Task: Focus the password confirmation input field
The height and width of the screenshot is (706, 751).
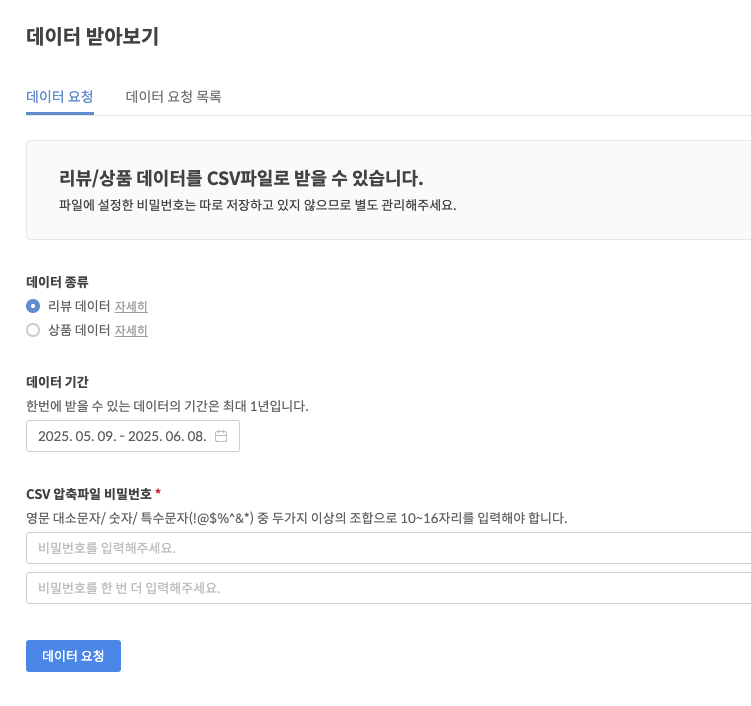Action: [x=388, y=588]
